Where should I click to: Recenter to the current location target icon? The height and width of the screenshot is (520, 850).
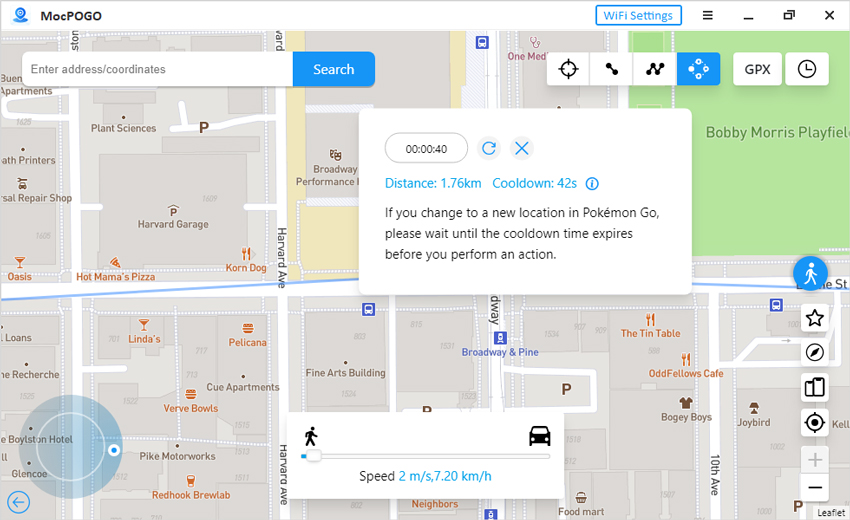point(814,422)
